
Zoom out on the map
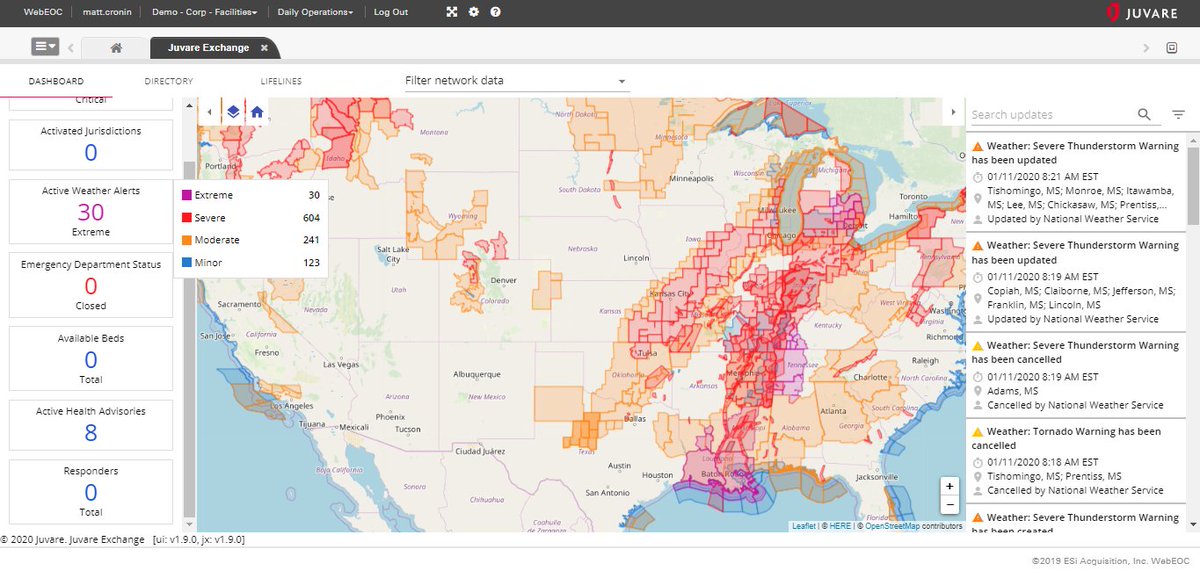[949, 505]
